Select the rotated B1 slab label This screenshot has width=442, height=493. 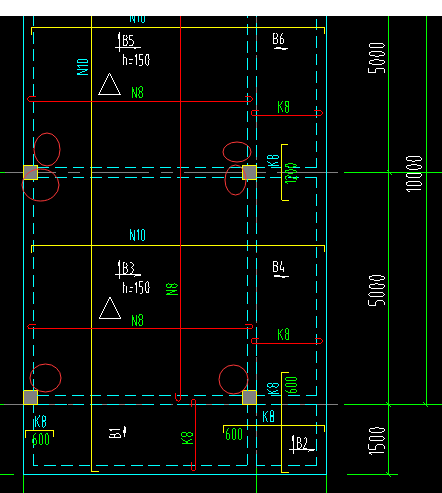click(115, 433)
